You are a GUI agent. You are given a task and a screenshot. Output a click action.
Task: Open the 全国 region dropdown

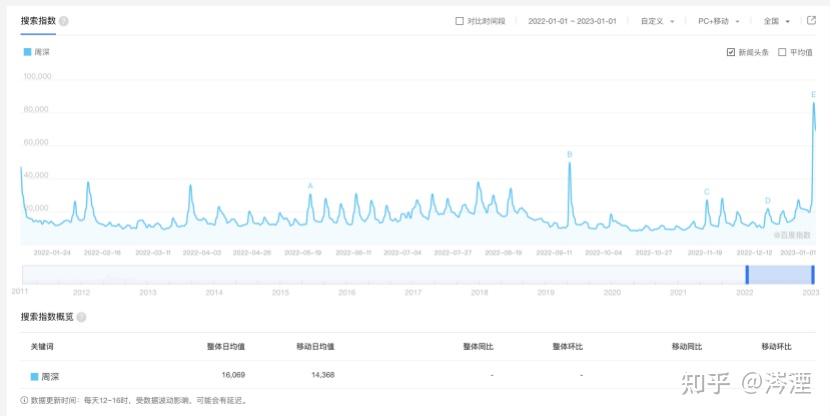coord(777,21)
